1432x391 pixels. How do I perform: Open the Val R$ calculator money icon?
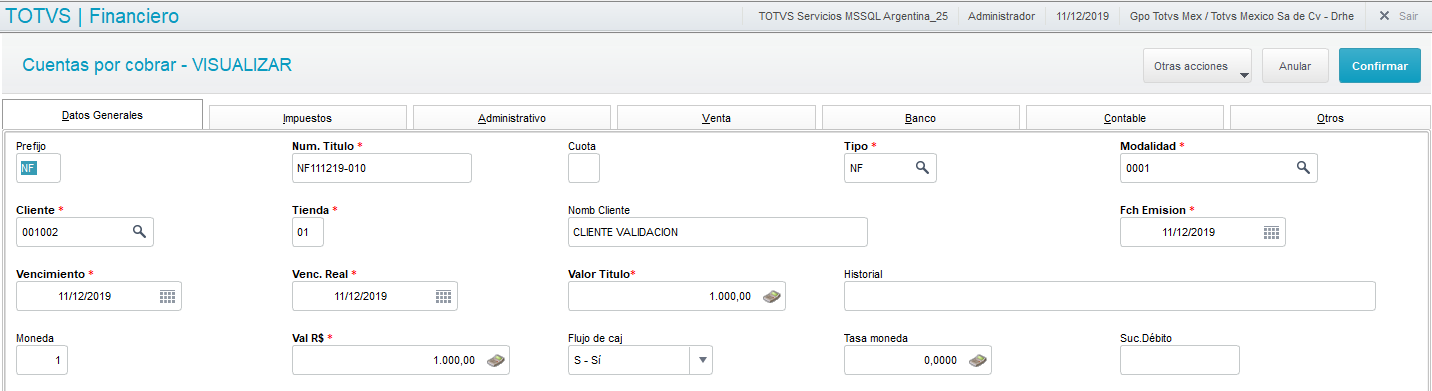496,360
